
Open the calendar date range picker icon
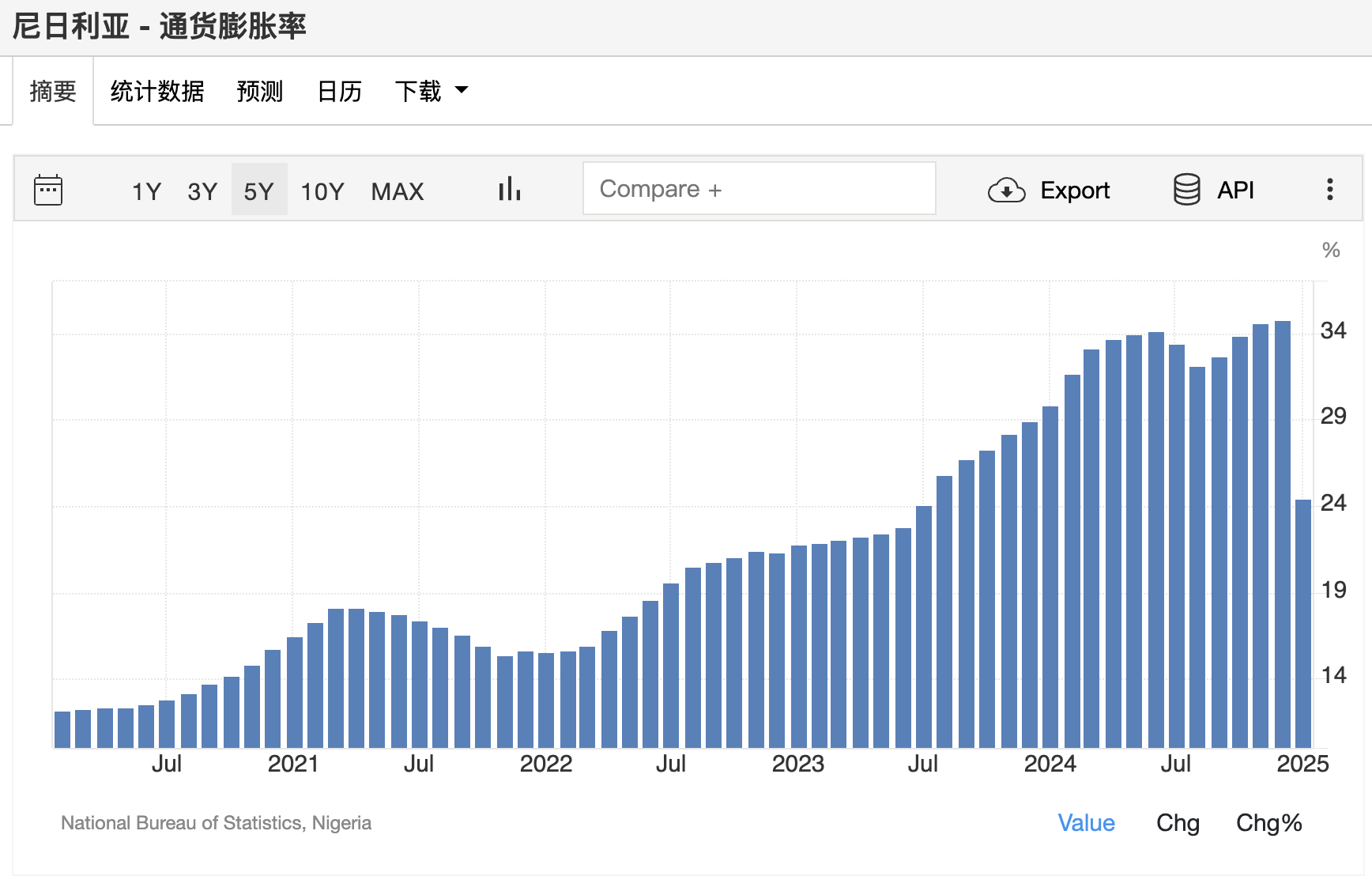48,190
